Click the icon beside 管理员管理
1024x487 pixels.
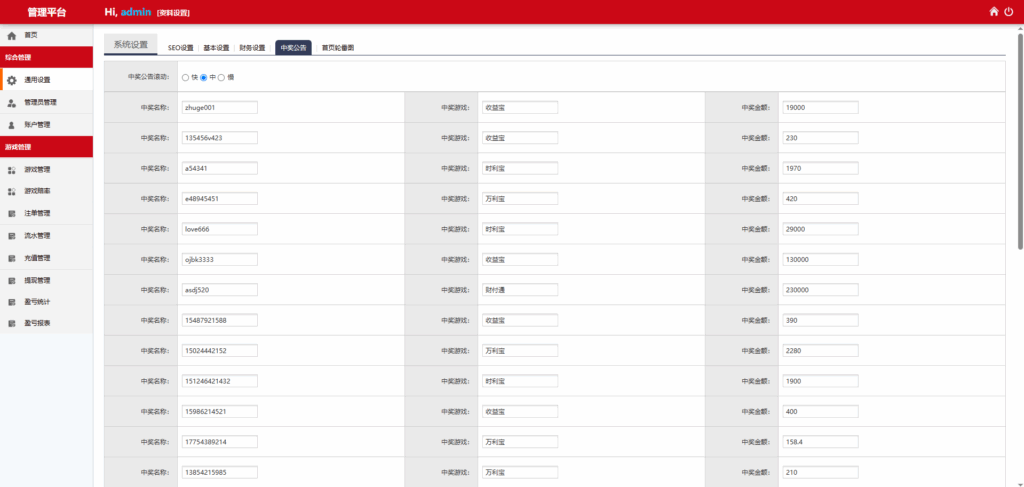tap(11, 102)
